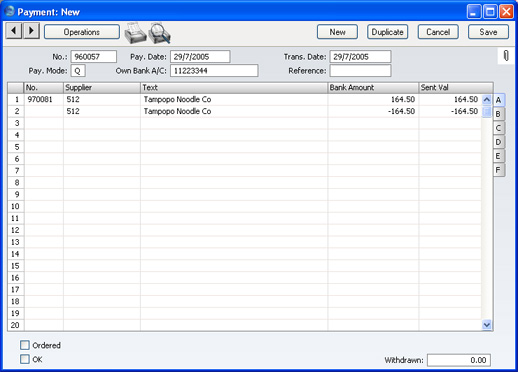Viewport: 518px width, 372px height.
Task: Tick the Ordered checkbox
Action: (x=25, y=345)
